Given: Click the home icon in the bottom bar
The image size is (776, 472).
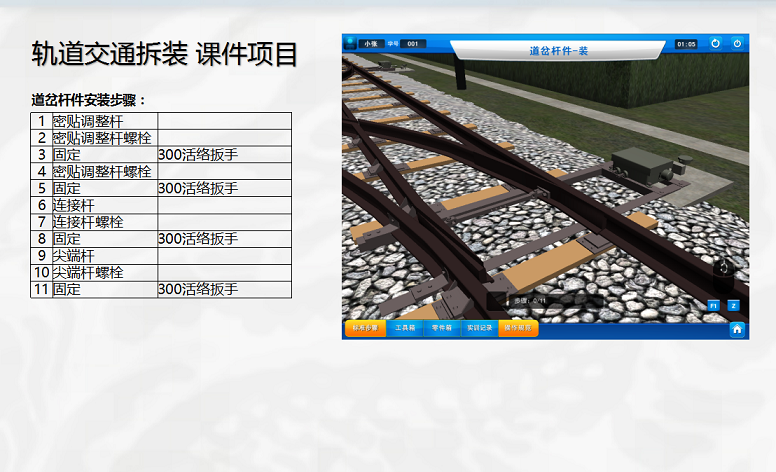Looking at the screenshot, I should (737, 329).
